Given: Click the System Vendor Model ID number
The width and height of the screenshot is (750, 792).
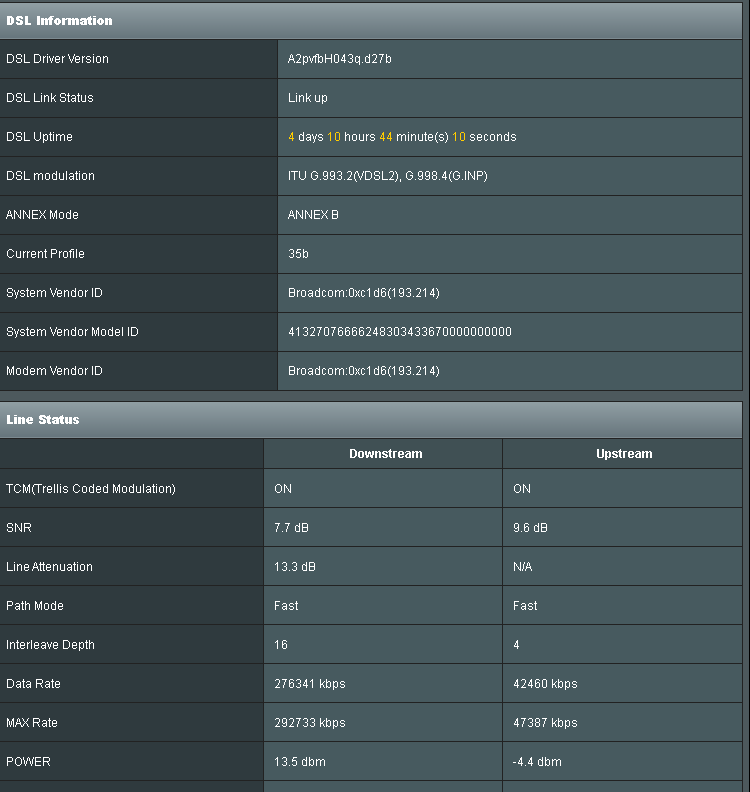Looking at the screenshot, I should (x=399, y=332).
